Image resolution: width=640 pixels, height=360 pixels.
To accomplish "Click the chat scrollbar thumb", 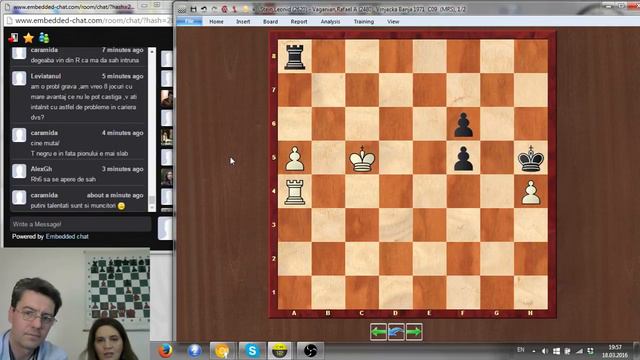I will 152,200.
